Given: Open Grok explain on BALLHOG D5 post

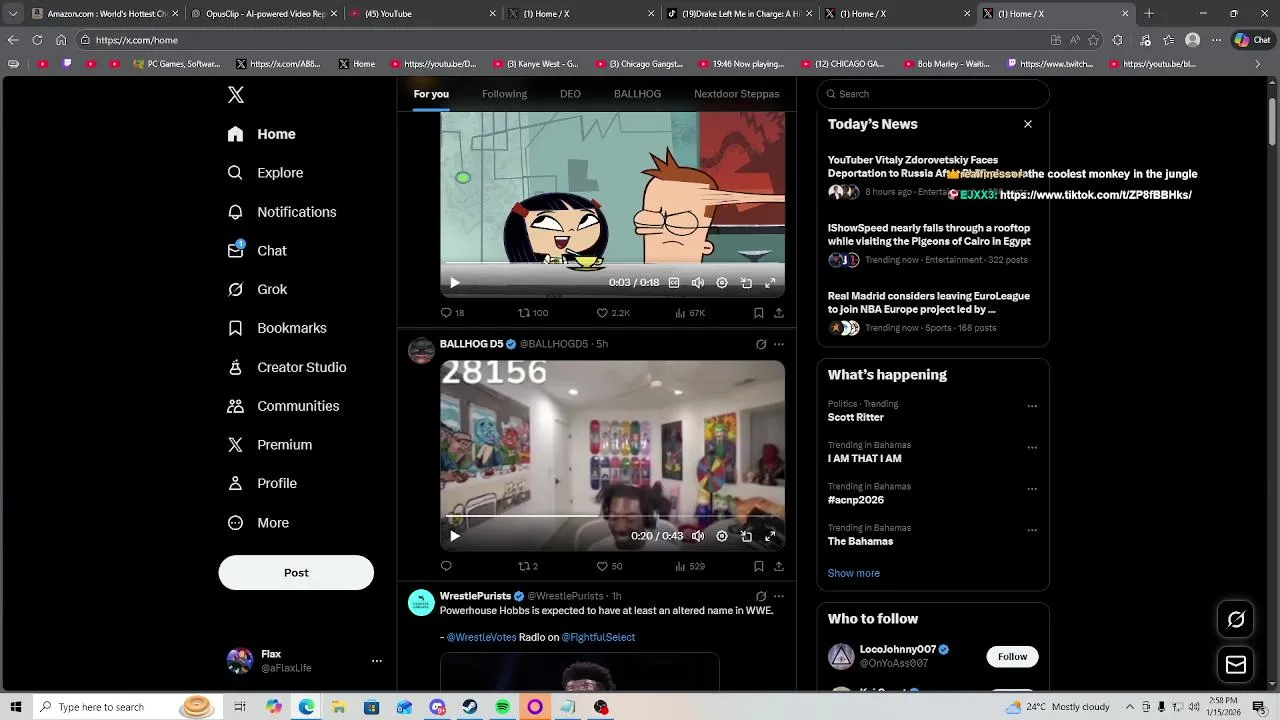Looking at the screenshot, I should (761, 344).
